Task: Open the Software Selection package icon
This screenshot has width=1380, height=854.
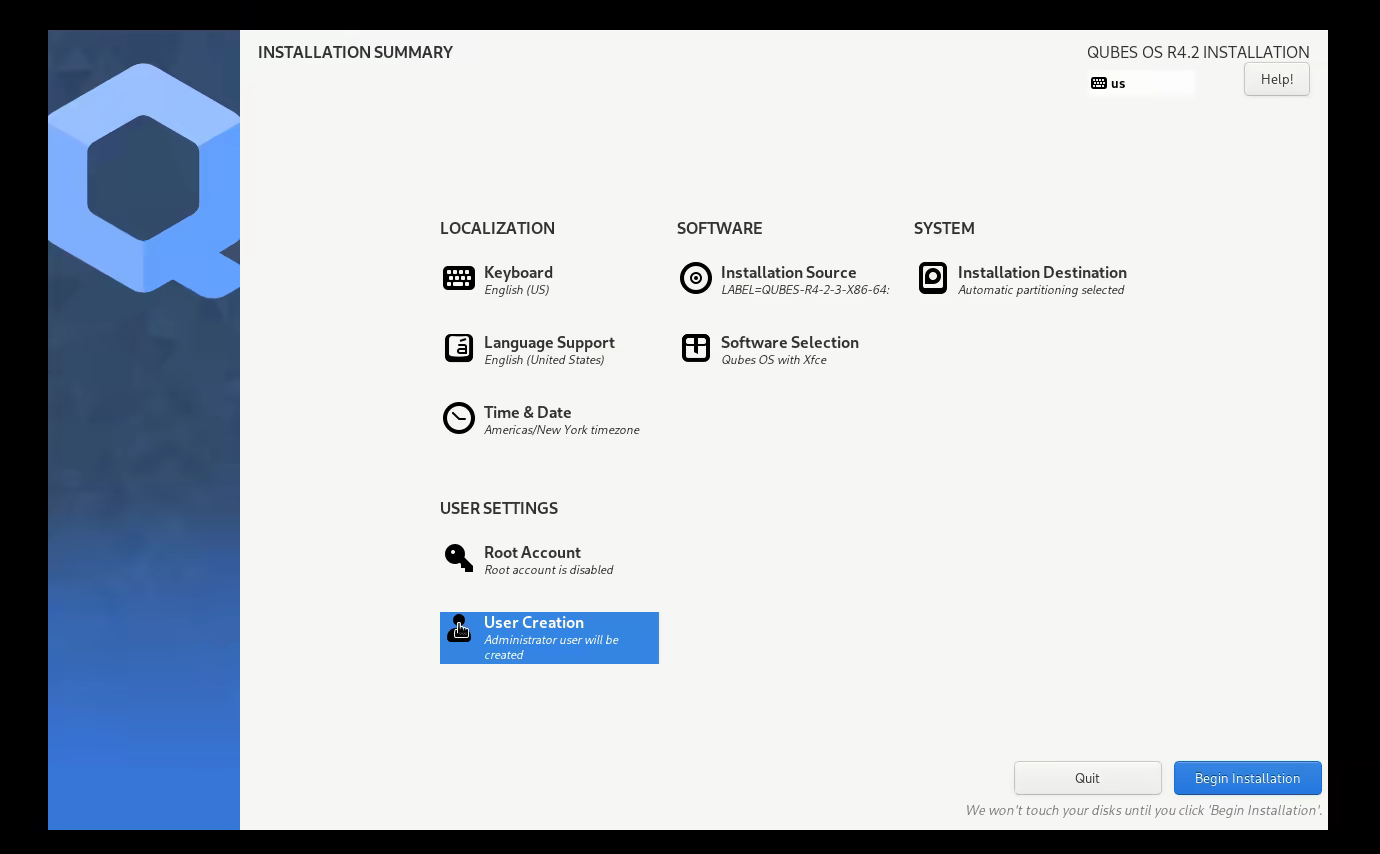Action: tap(696, 348)
